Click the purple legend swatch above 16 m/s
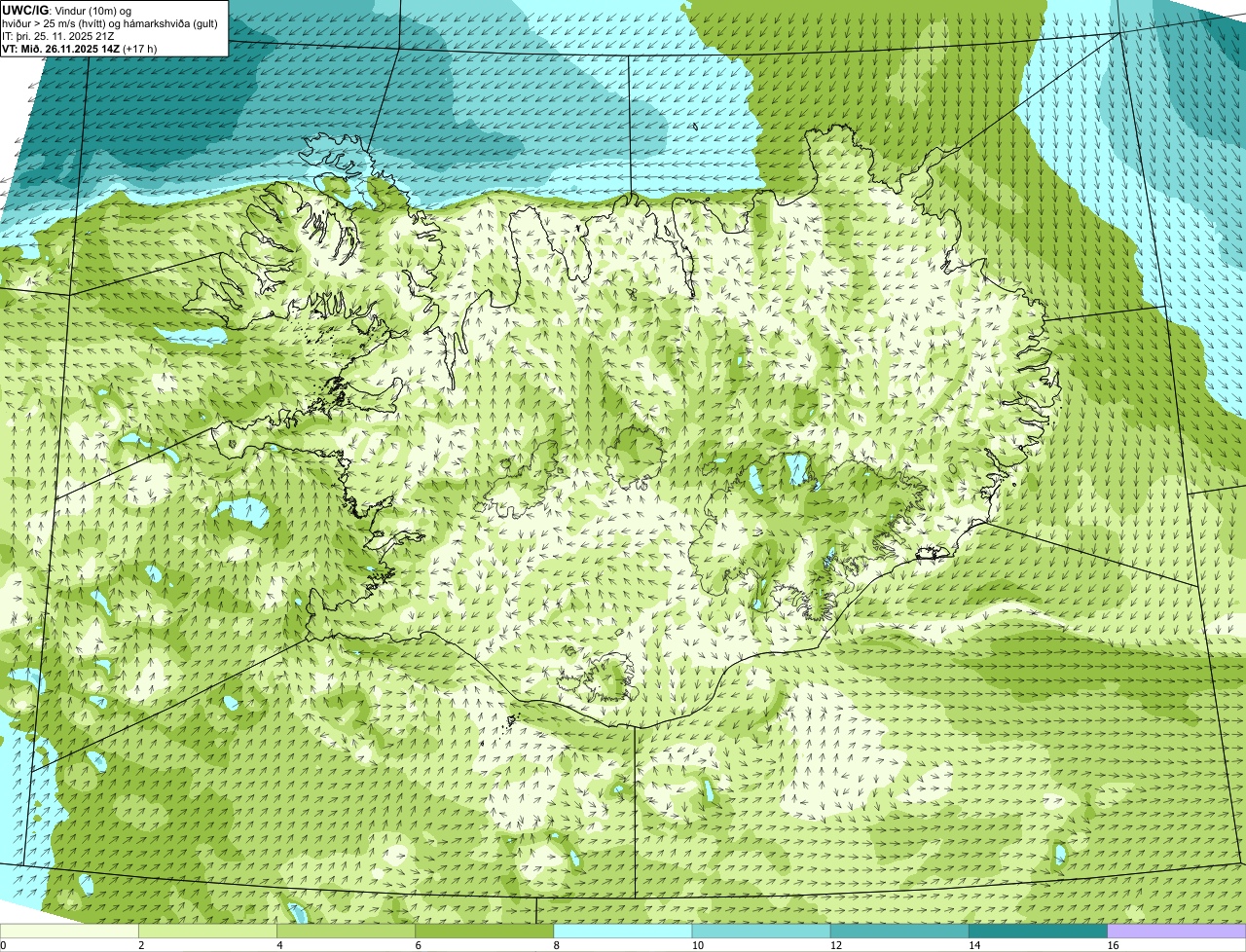The height and width of the screenshot is (952, 1246). coord(1177,932)
